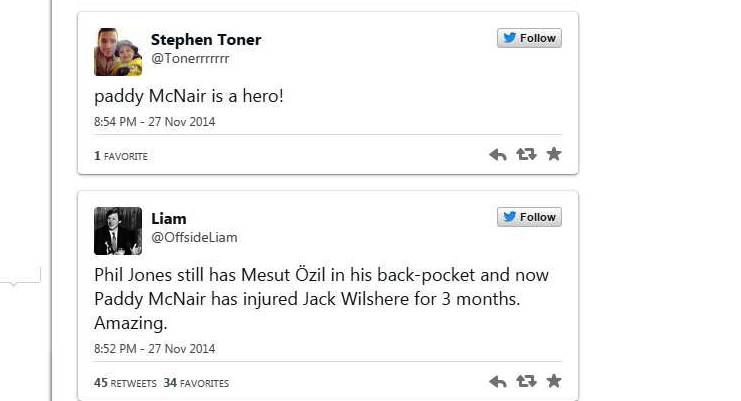Reply to Liam's Phil Jones tweet
Viewport: 741px width, 401px height.
coord(498,381)
